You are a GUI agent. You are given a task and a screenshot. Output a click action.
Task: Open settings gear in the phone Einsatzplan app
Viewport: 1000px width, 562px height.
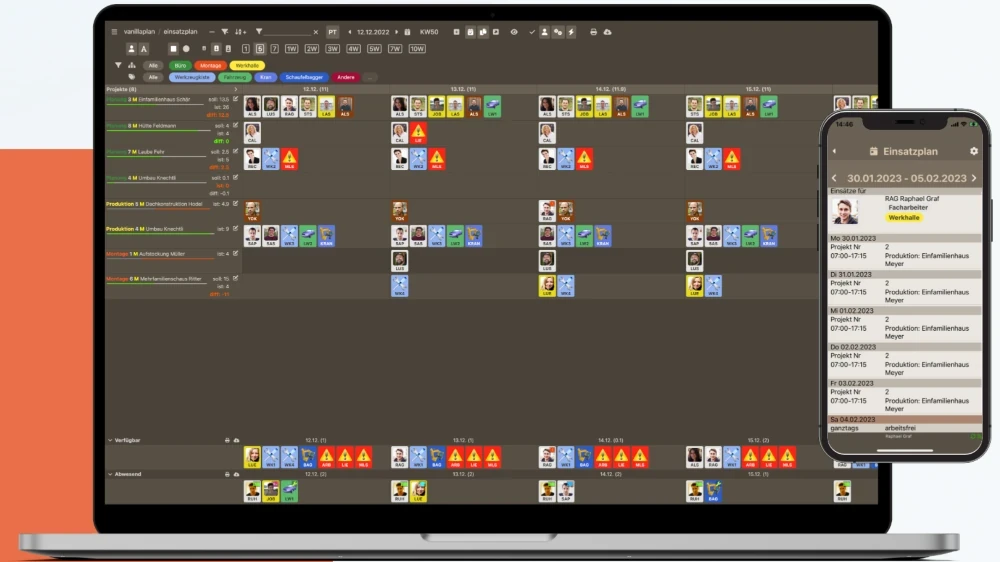click(973, 151)
